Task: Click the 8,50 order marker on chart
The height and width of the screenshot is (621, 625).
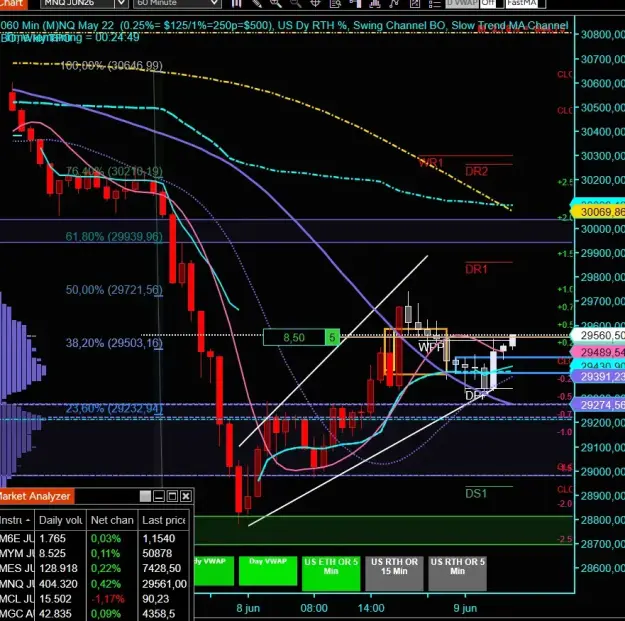Action: pos(294,338)
